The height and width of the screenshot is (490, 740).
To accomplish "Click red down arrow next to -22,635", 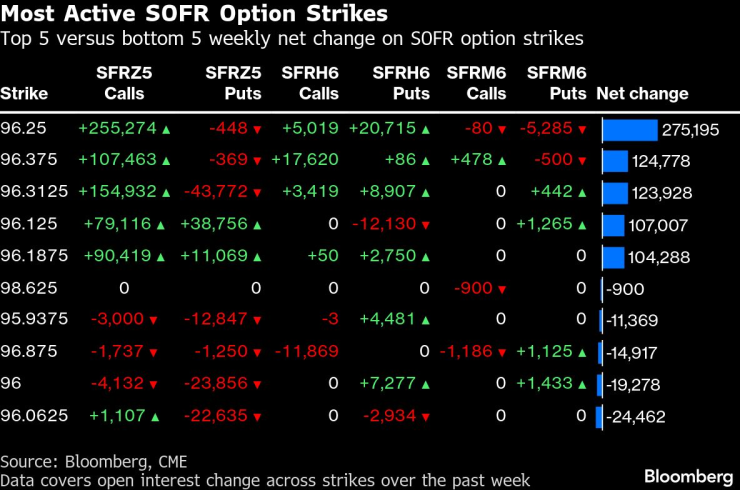I will (x=257, y=417).
